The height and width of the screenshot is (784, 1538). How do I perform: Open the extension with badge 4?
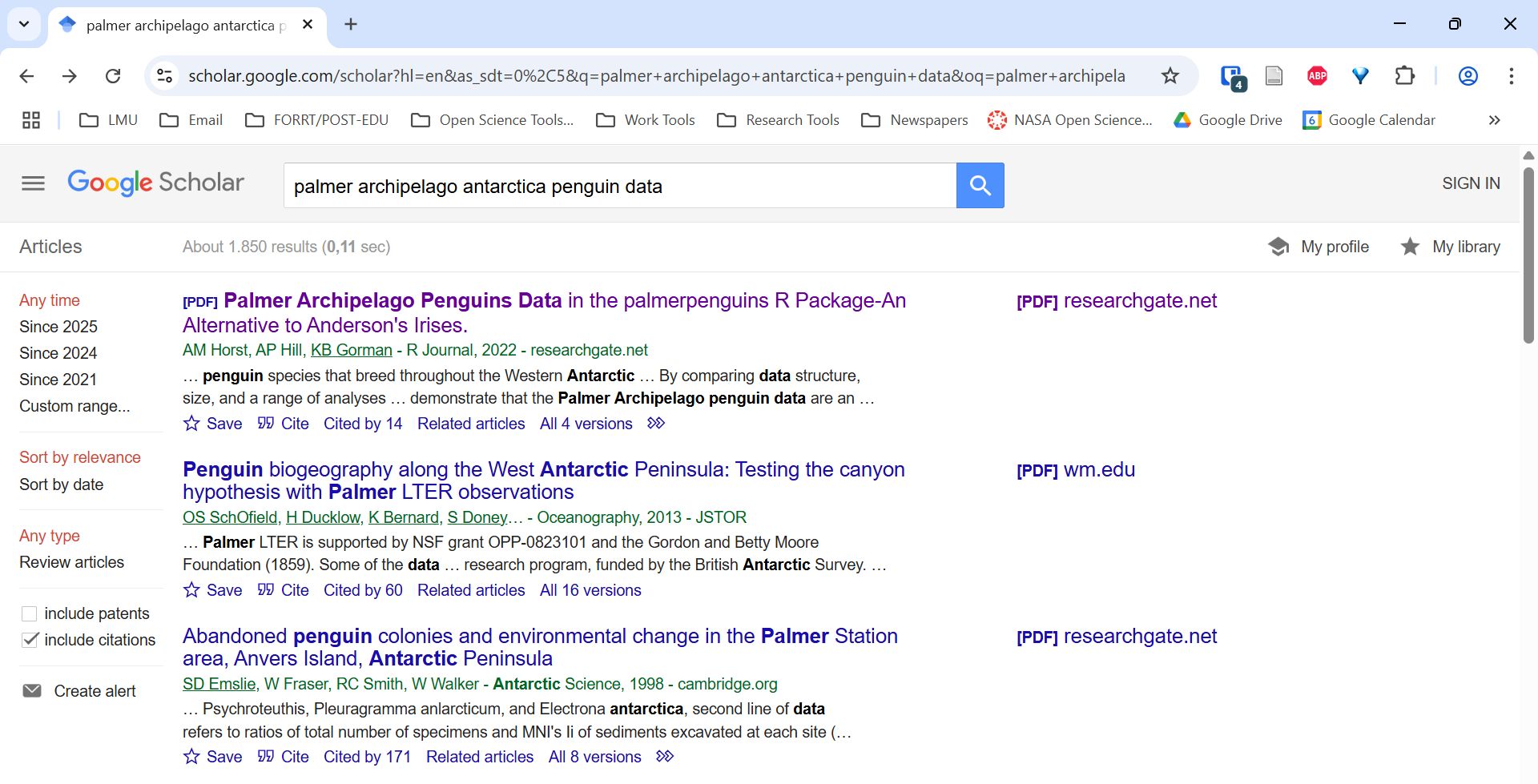coord(1232,77)
